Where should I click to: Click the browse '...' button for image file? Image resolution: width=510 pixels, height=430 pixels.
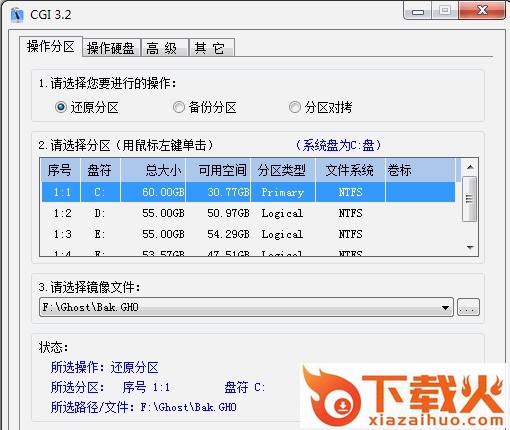tap(468, 307)
